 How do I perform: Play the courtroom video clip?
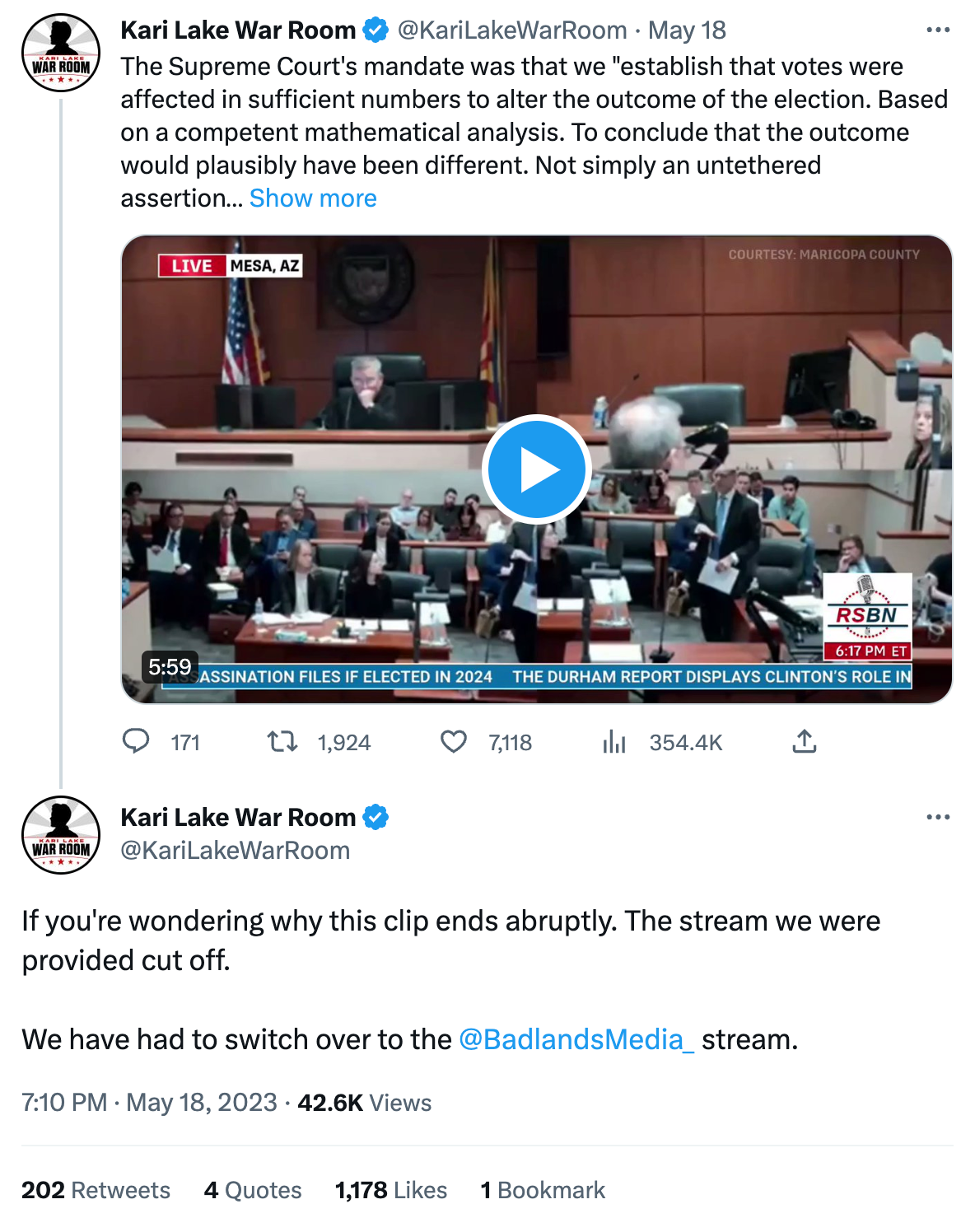pos(536,469)
